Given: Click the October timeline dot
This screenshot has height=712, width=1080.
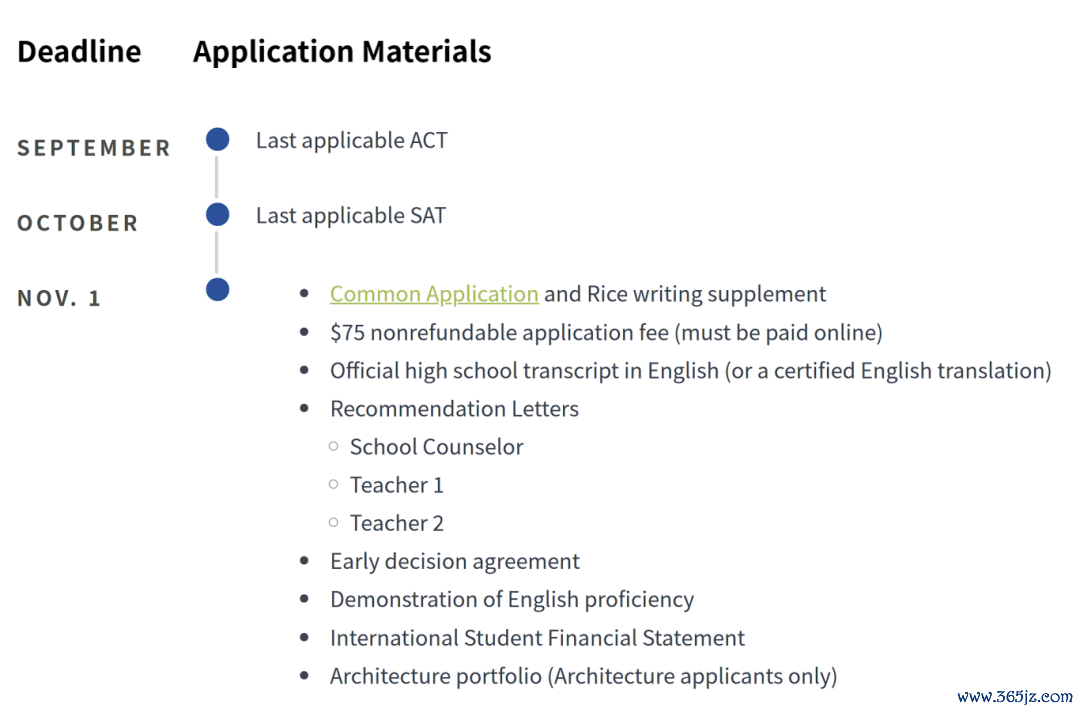Looking at the screenshot, I should 218,214.
